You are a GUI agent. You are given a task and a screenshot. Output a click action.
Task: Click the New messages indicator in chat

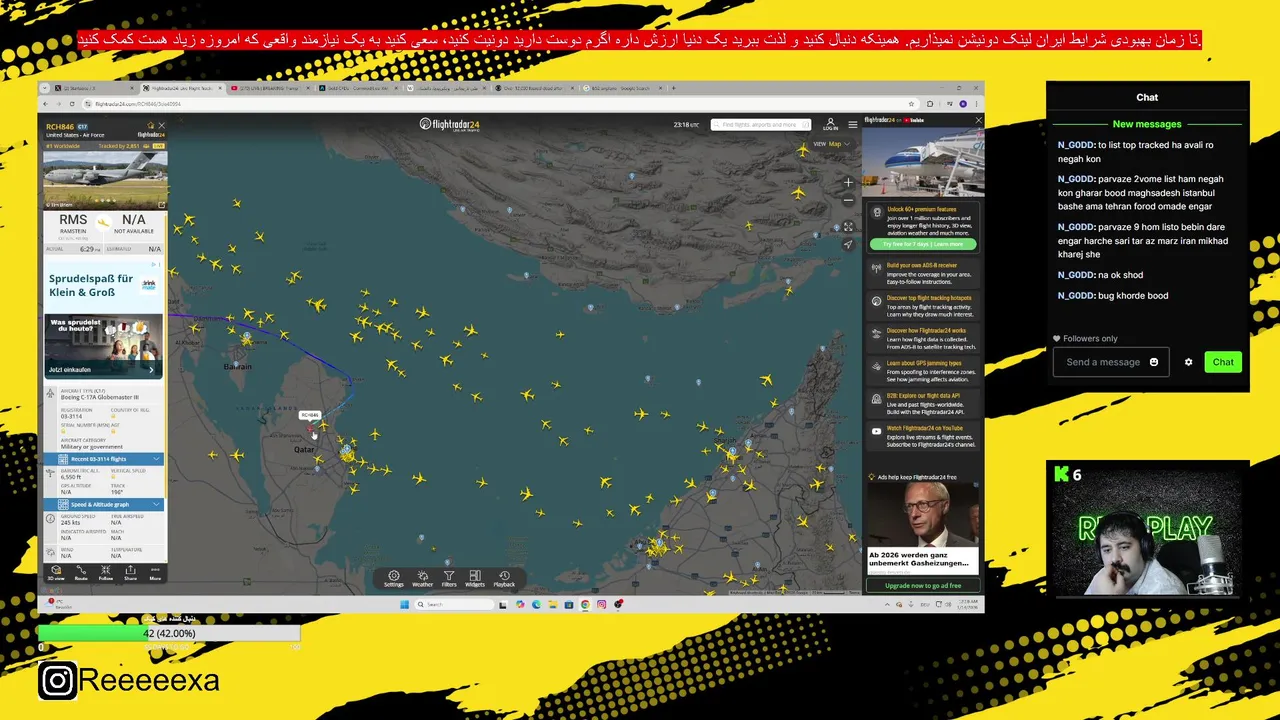(x=1147, y=124)
